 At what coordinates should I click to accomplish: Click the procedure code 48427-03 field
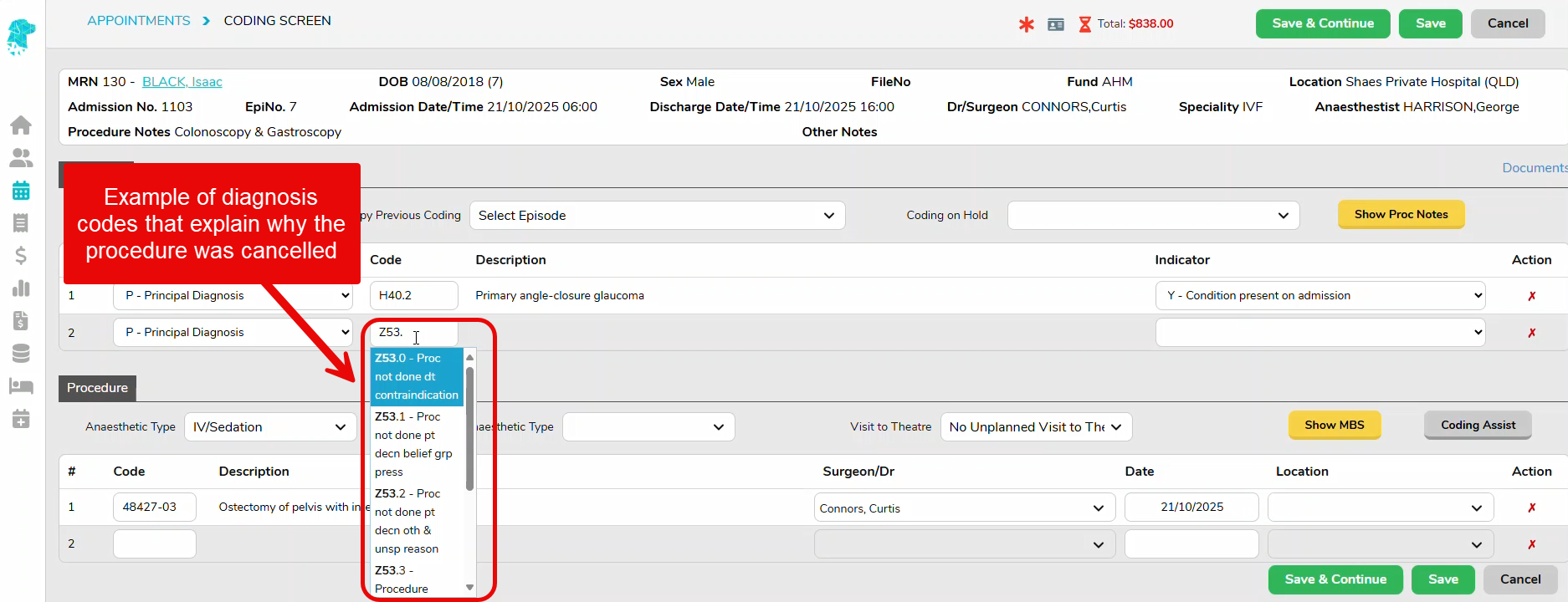(x=154, y=508)
